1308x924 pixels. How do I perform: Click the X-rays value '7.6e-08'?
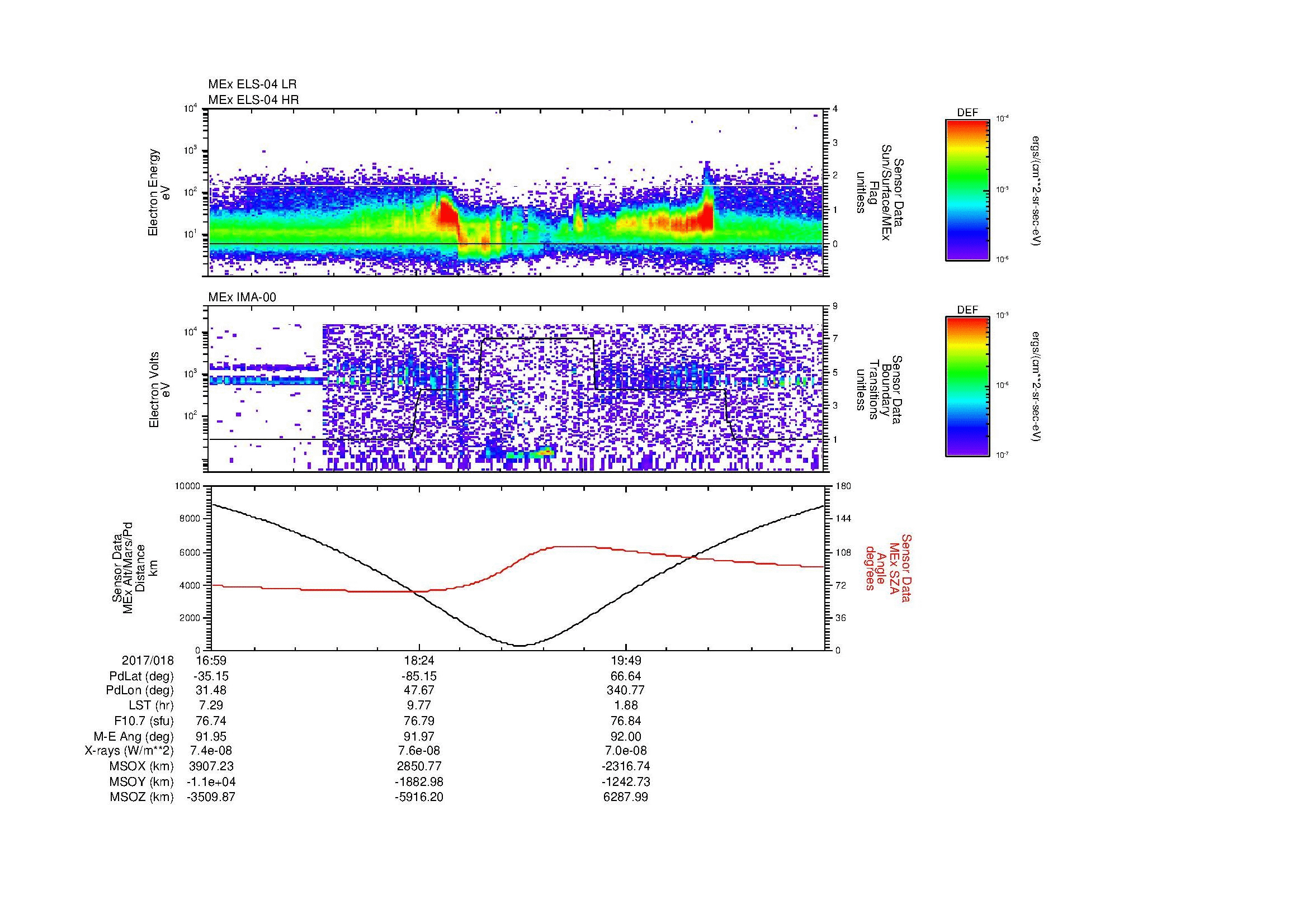pyautogui.click(x=419, y=751)
